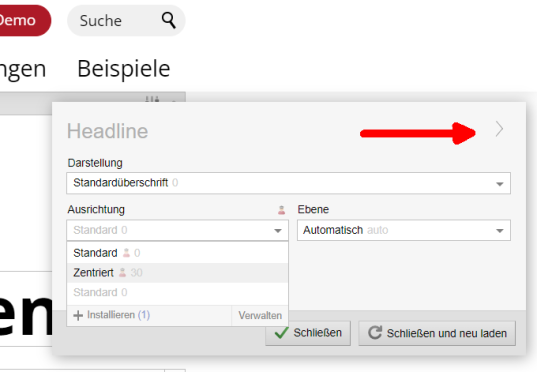Click Schließen und neu laden button
Image resolution: width=537 pixels, height=372 pixels.
click(437, 333)
